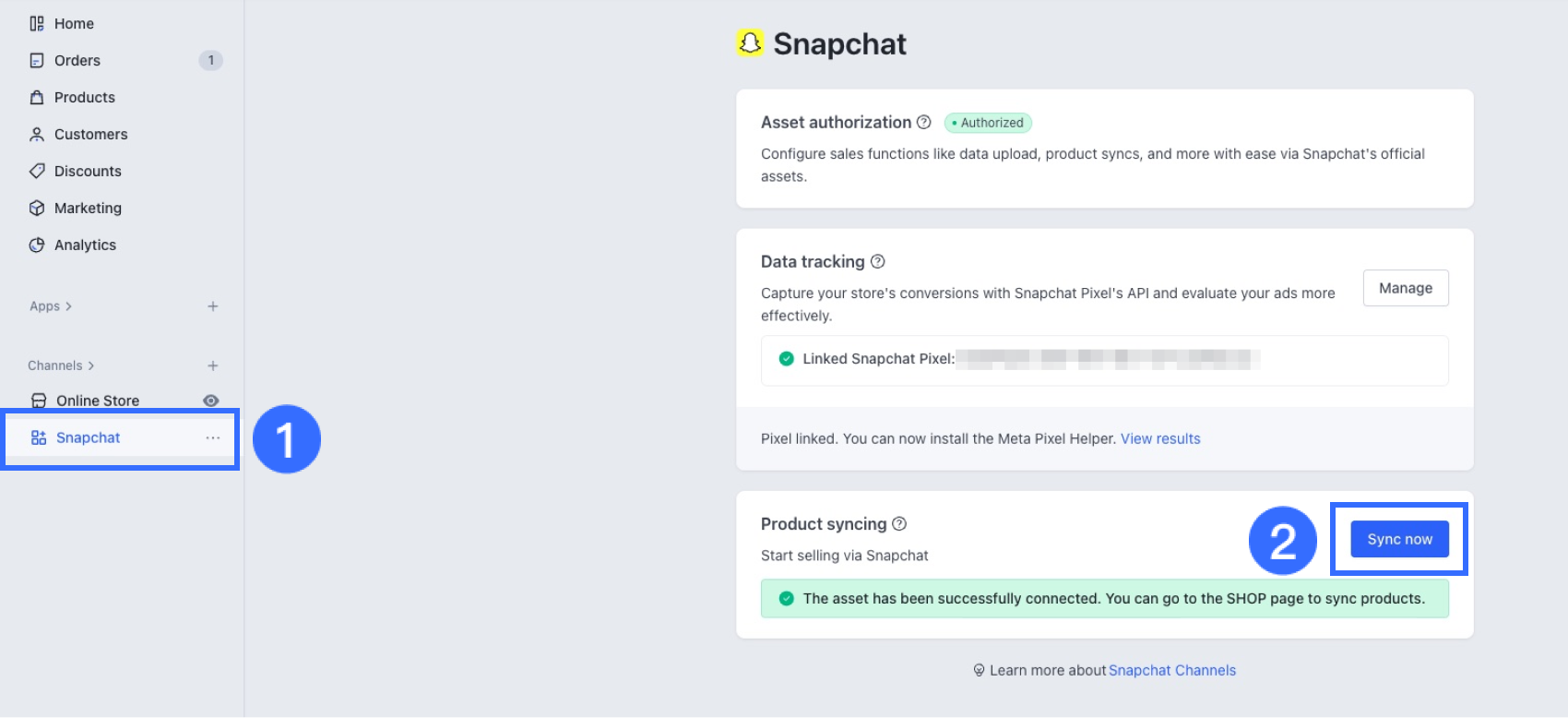Preview Online Store with eye icon
The image size is (1568, 718).
tap(211, 401)
